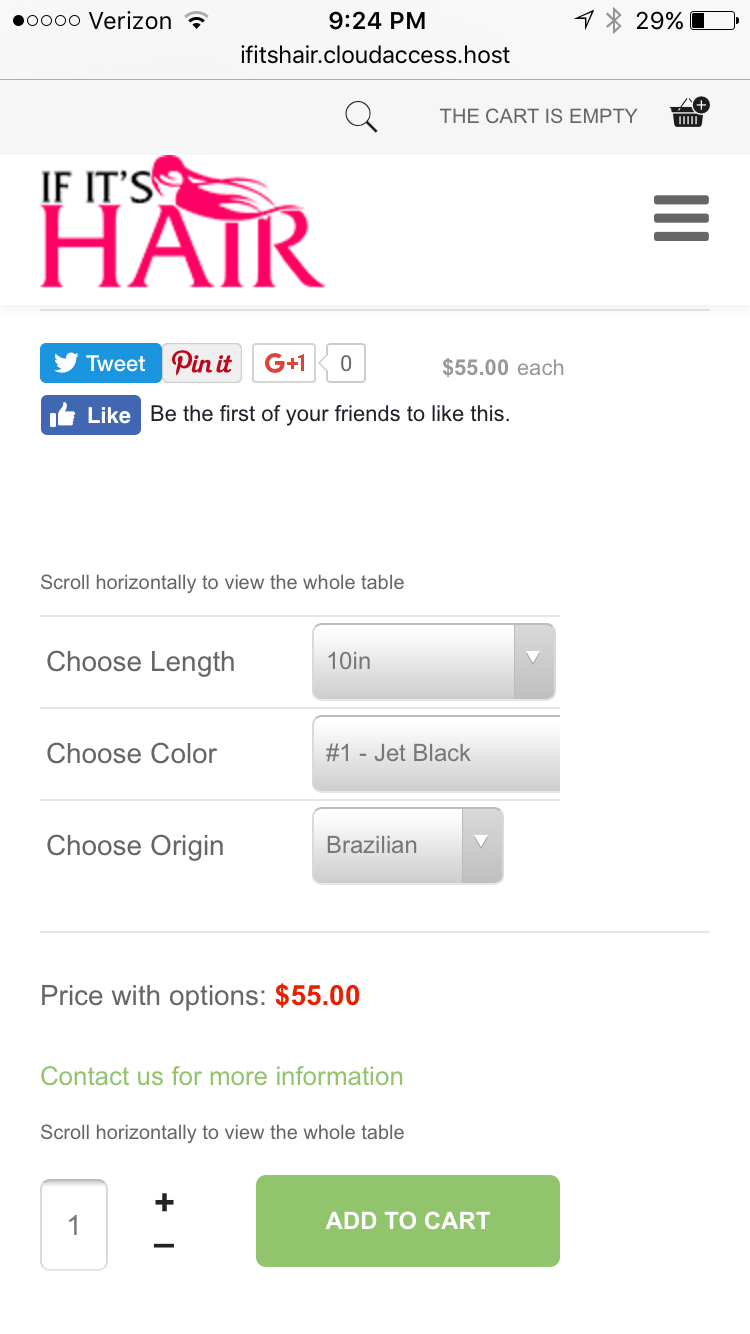Open the hamburger navigation menu

point(681,218)
